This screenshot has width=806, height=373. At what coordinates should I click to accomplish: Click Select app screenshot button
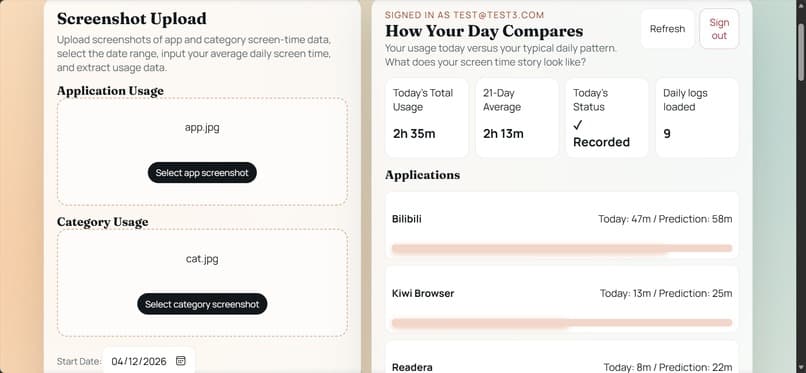click(x=202, y=173)
